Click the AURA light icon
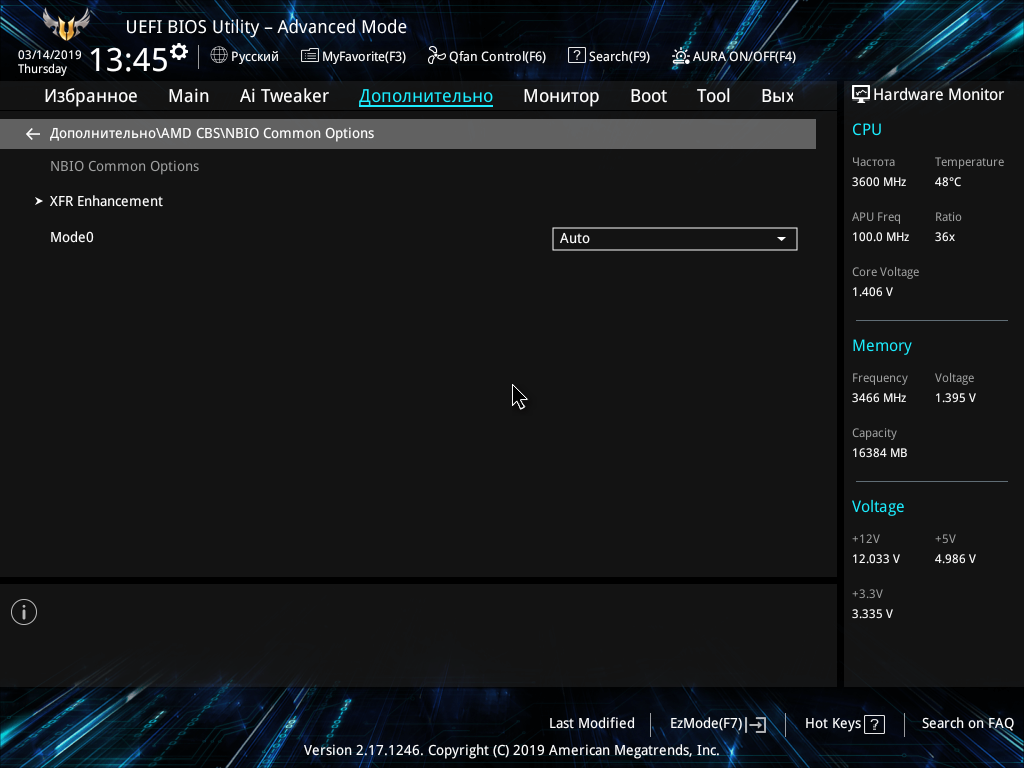 (680, 56)
